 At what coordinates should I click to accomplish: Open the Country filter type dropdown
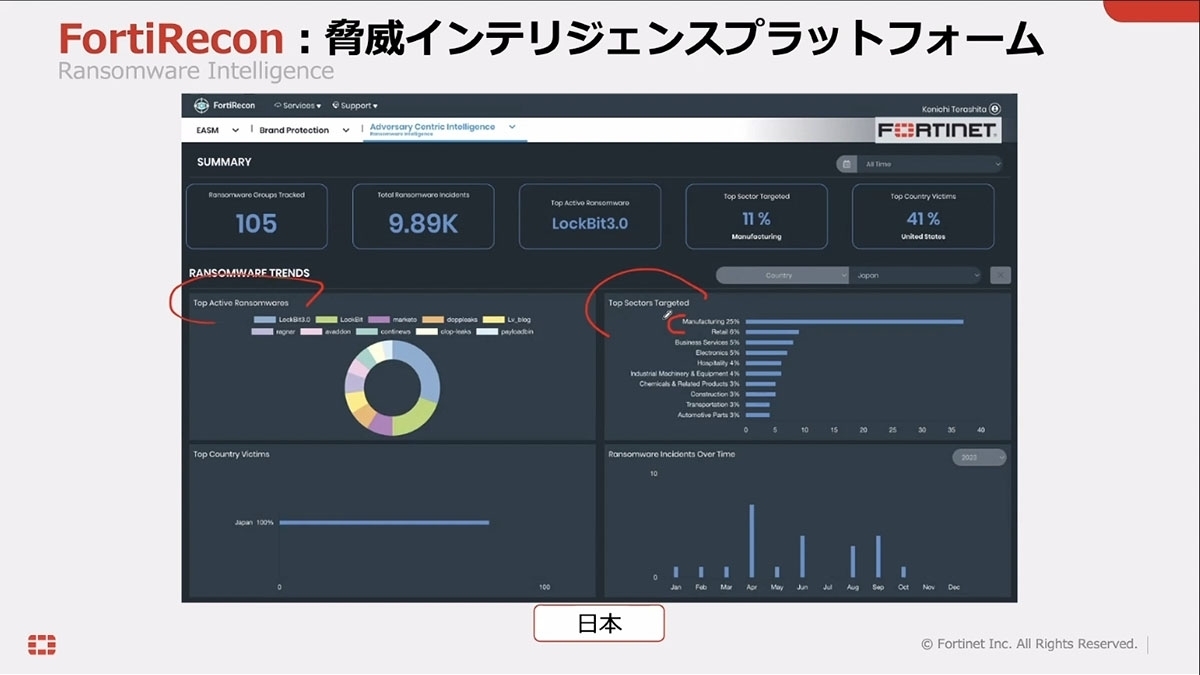pos(782,275)
